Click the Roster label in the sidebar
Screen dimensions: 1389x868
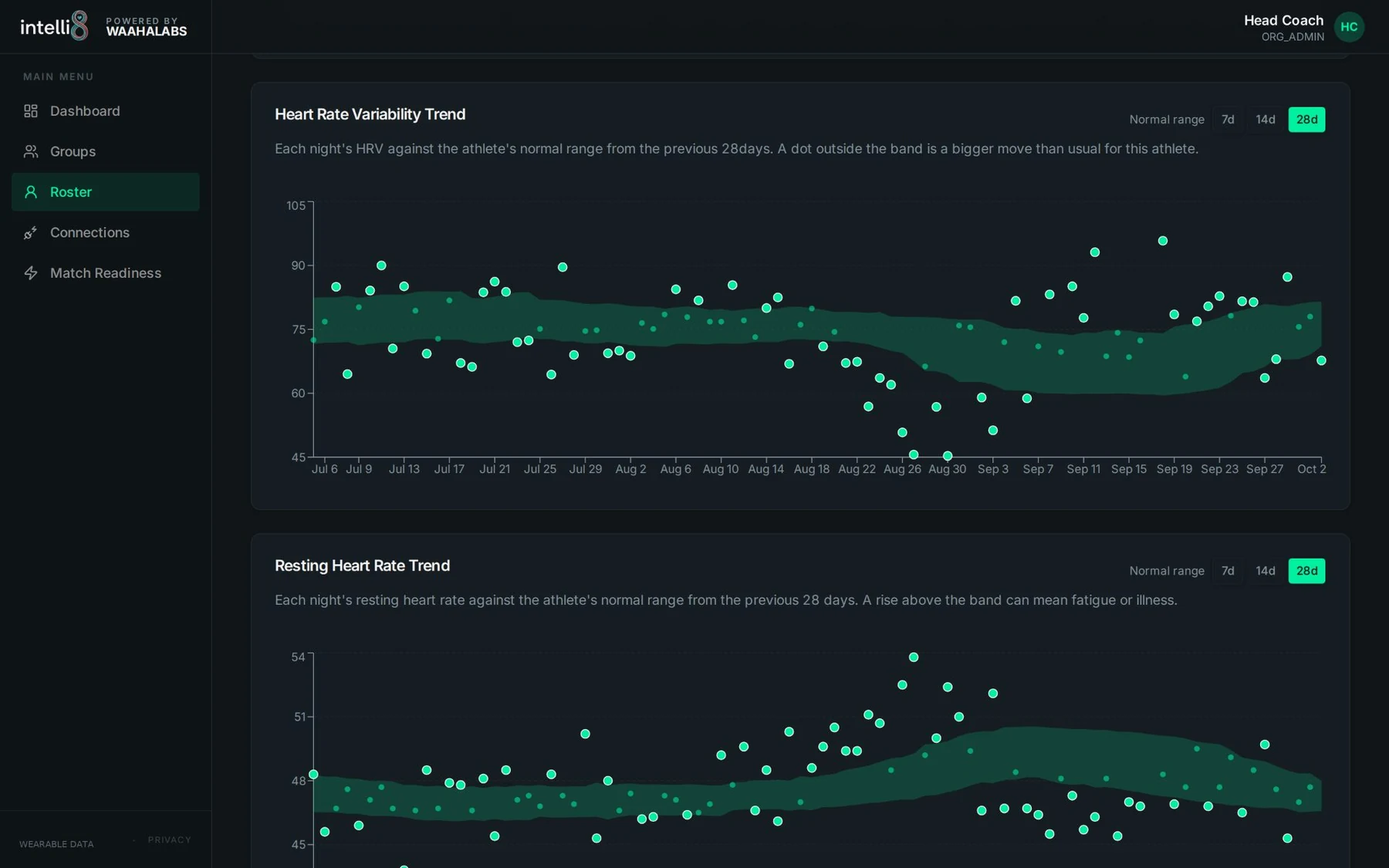tap(71, 192)
